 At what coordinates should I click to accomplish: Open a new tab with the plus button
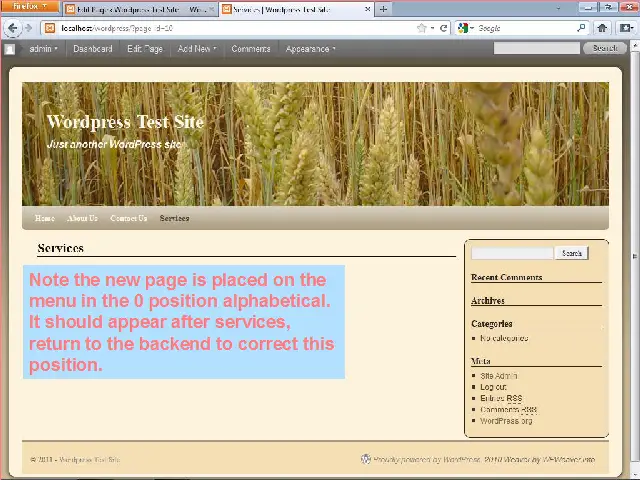coord(383,9)
